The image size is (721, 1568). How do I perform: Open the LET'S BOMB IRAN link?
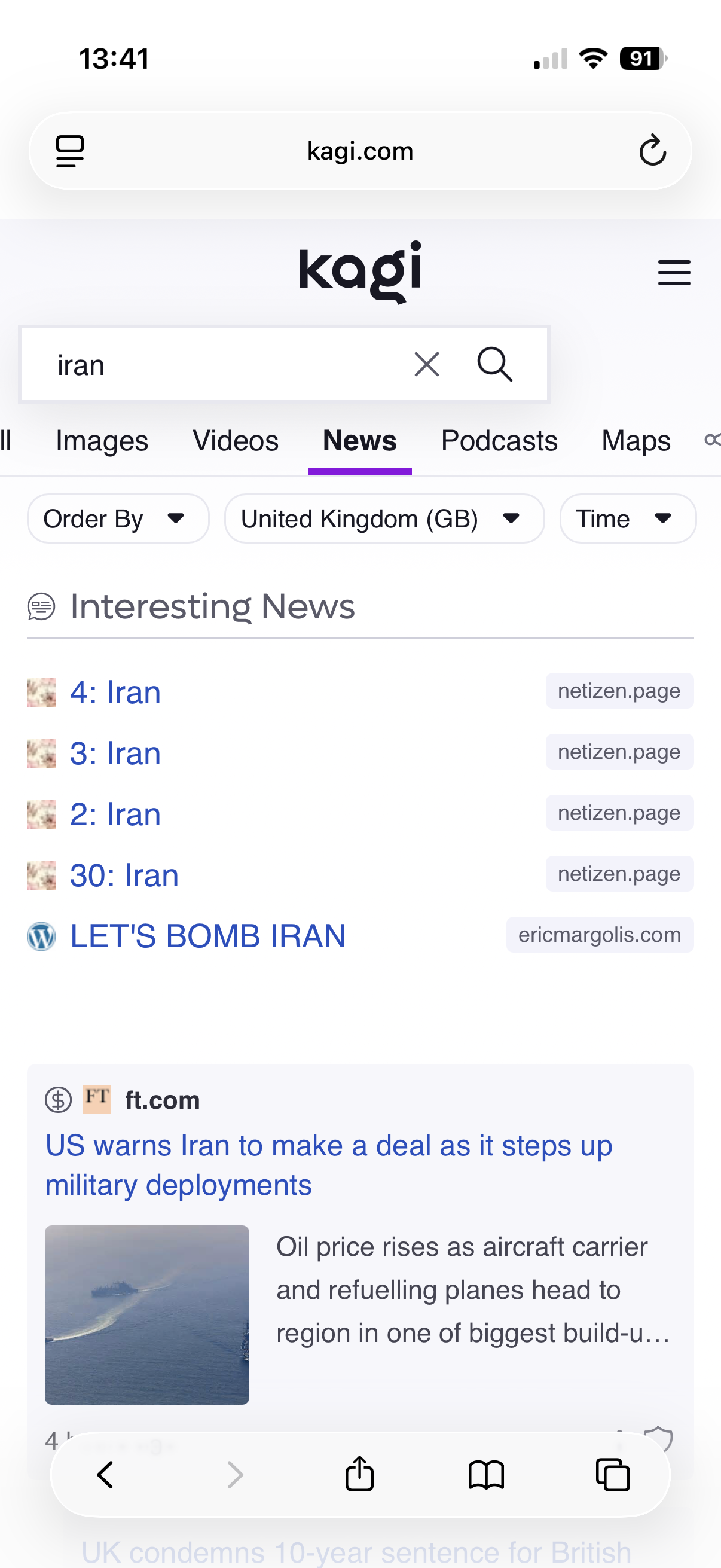207,935
